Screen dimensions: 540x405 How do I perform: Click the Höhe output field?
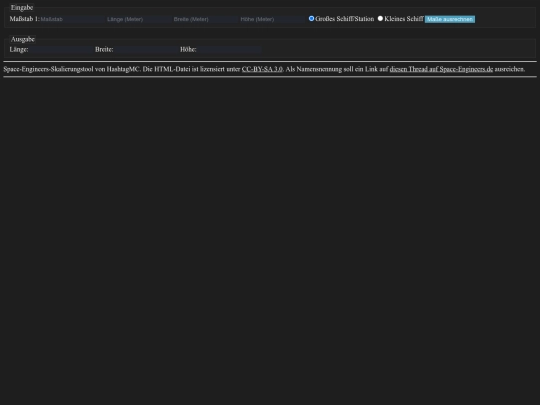(x=229, y=50)
